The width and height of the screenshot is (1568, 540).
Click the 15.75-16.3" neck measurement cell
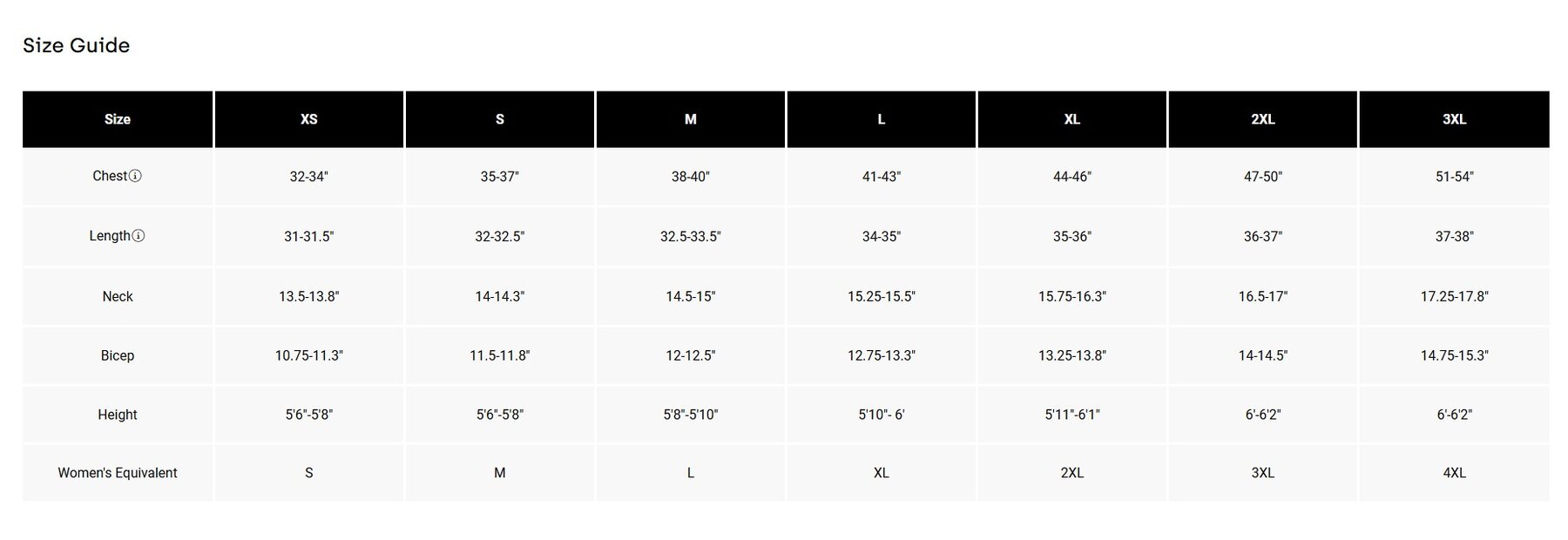point(1072,297)
